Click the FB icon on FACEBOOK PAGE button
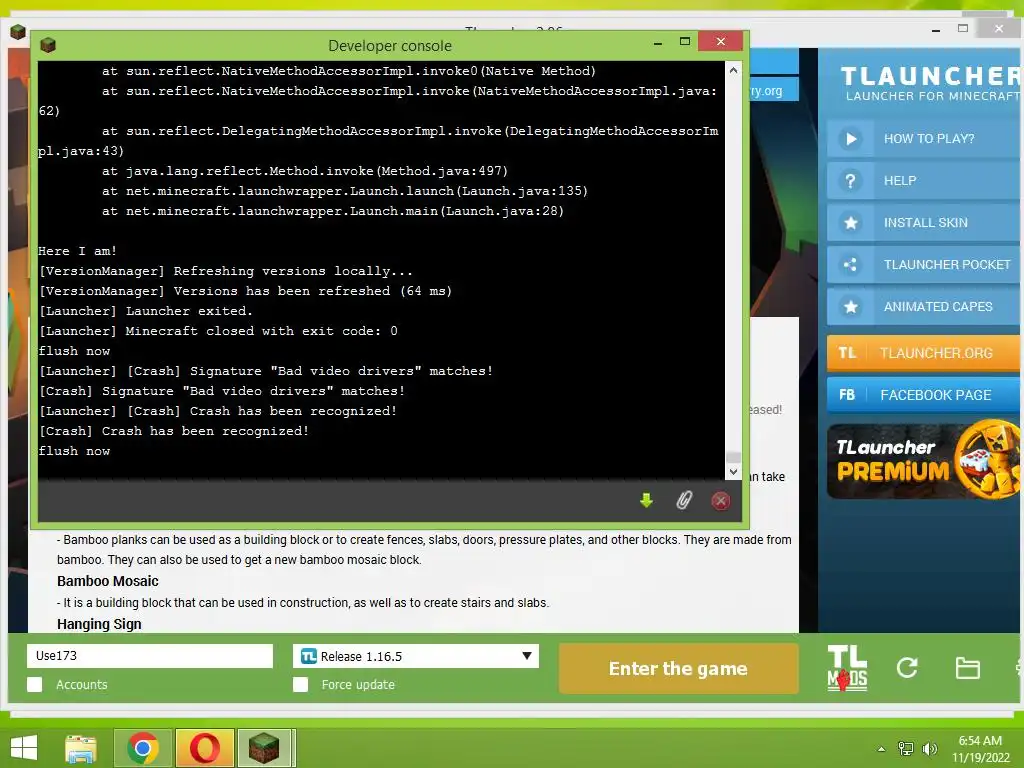This screenshot has width=1024, height=768. click(847, 394)
